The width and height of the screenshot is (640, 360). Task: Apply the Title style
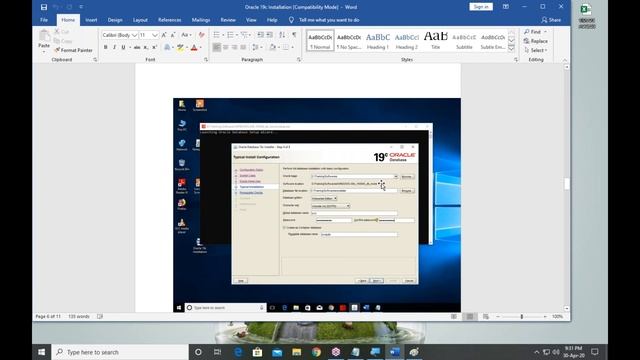click(436, 40)
